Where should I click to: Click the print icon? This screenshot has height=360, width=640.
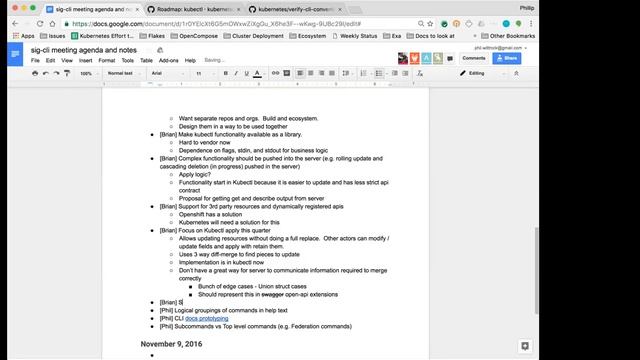coord(35,73)
